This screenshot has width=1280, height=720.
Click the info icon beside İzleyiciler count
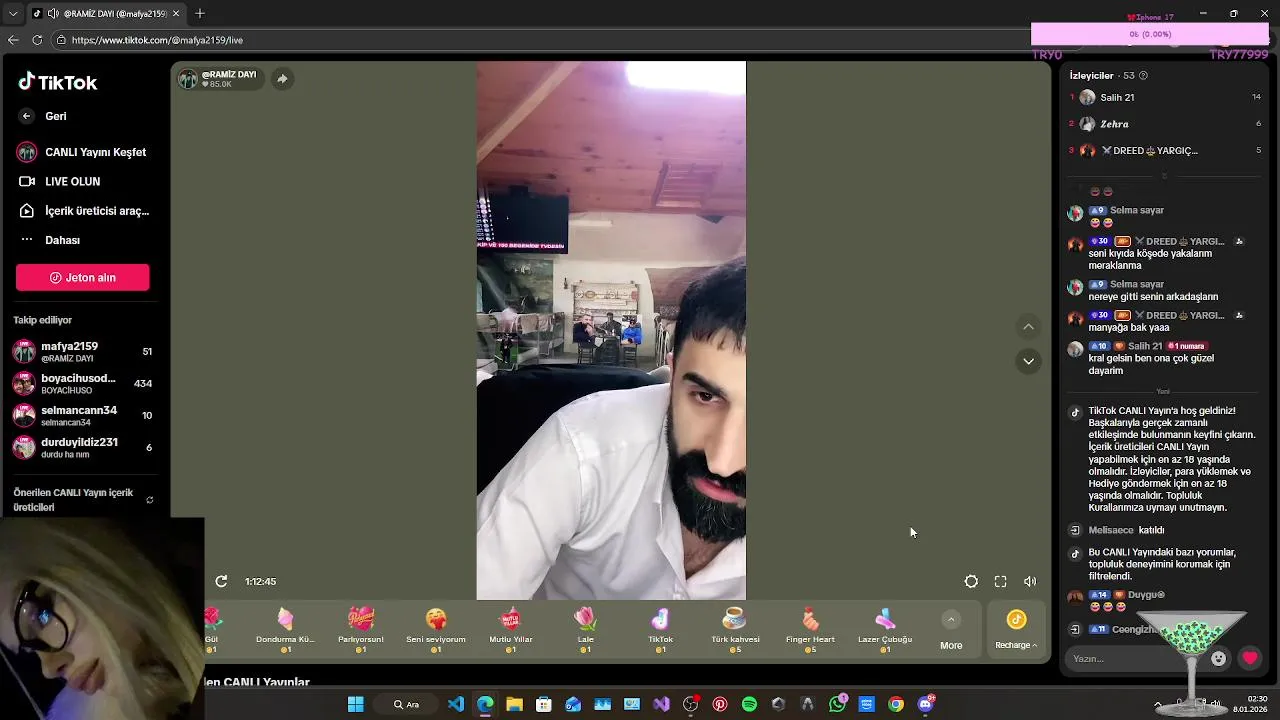[x=1144, y=76]
